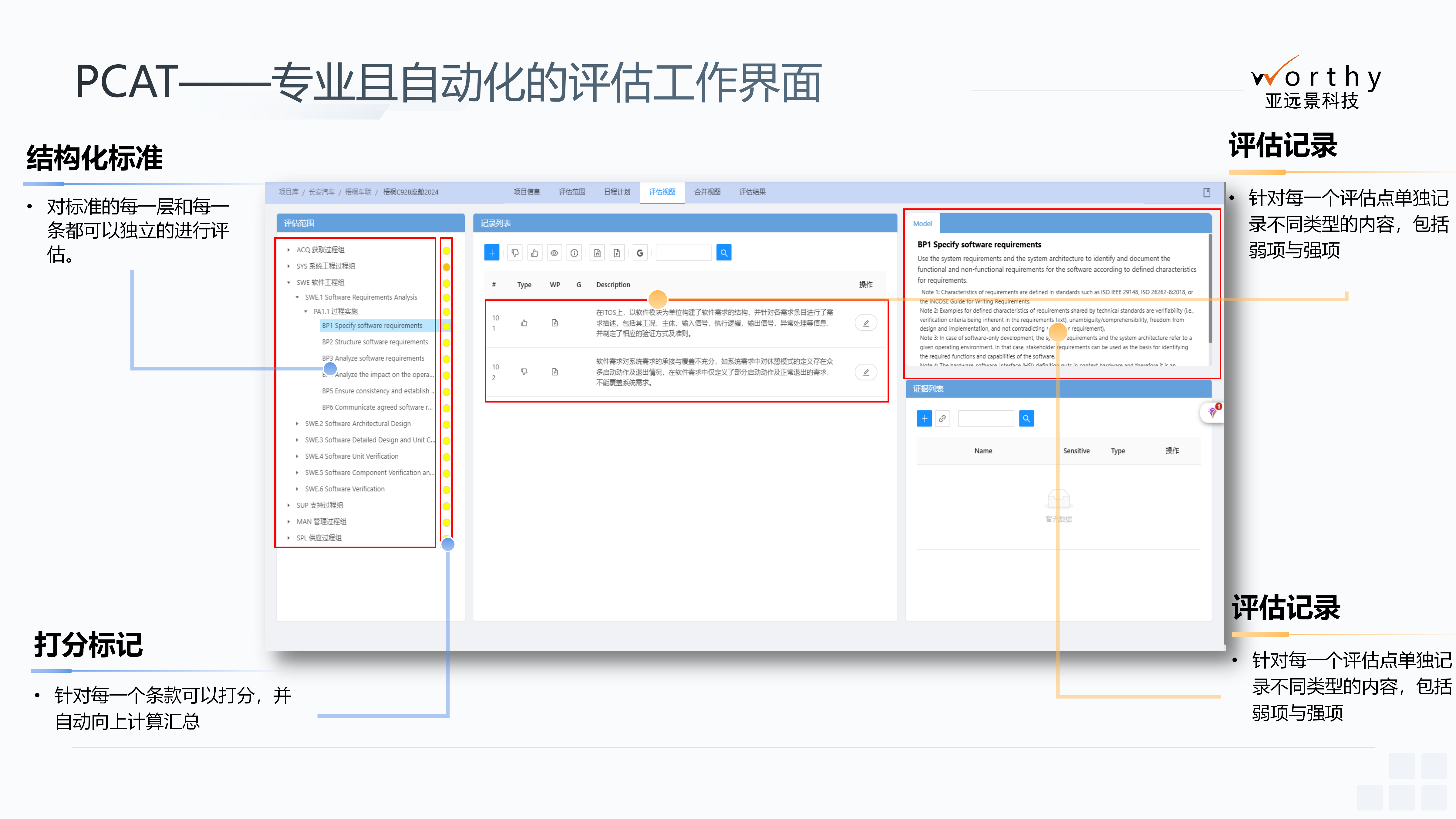Edit record 10 1 with pencil button
Screen dimensions: 1456x819
click(x=866, y=323)
